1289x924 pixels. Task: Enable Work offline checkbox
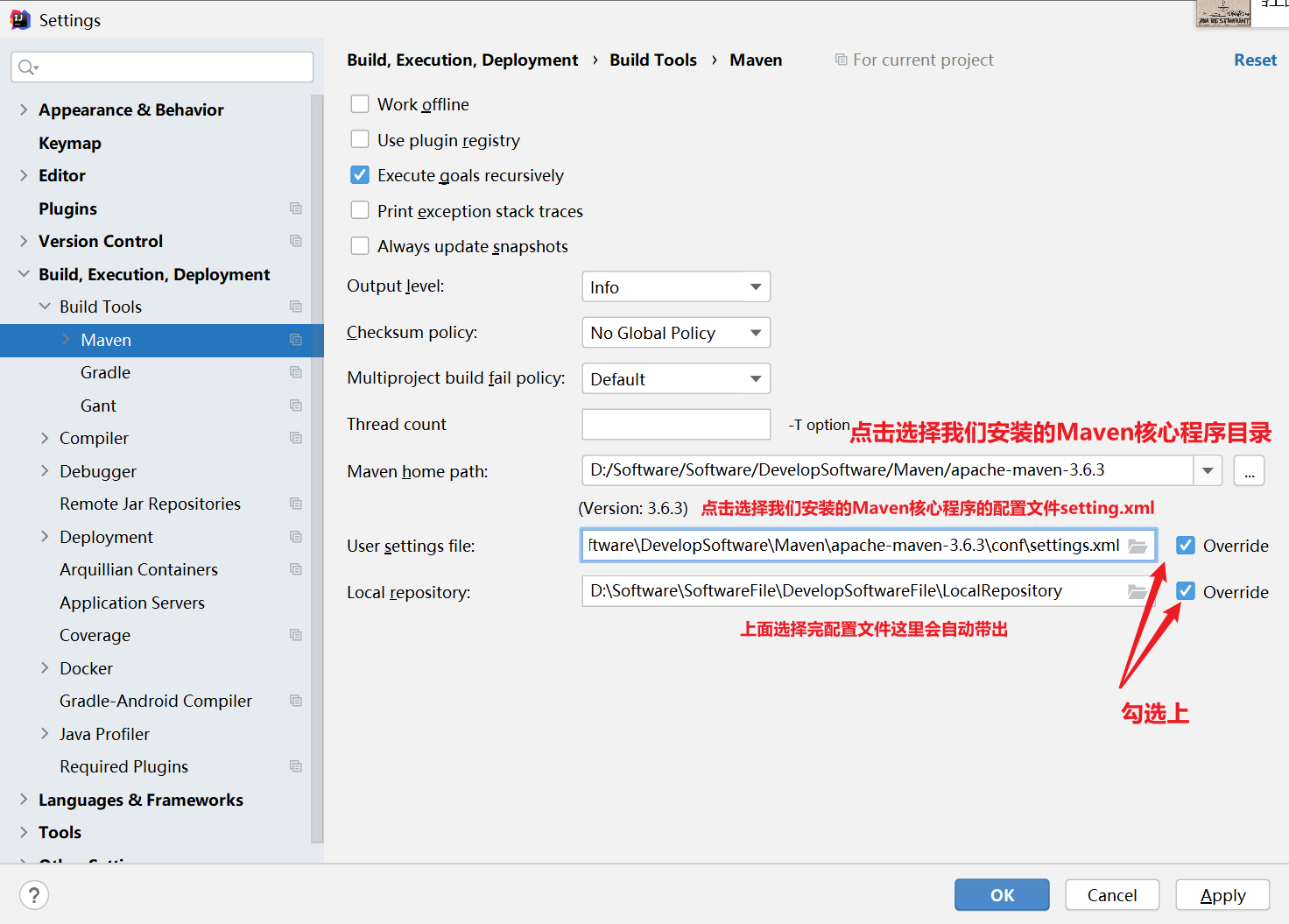360,104
